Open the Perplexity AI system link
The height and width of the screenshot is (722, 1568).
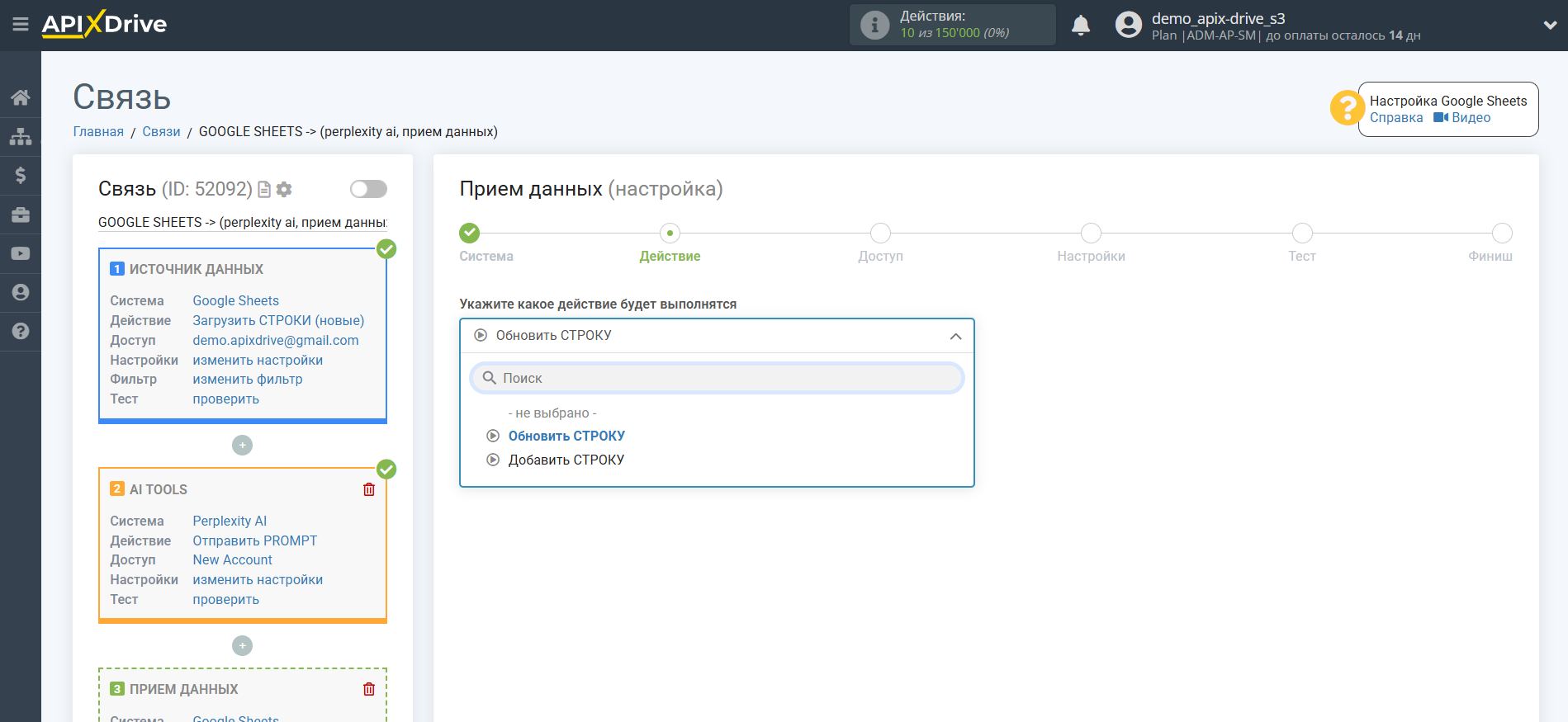[x=230, y=521]
